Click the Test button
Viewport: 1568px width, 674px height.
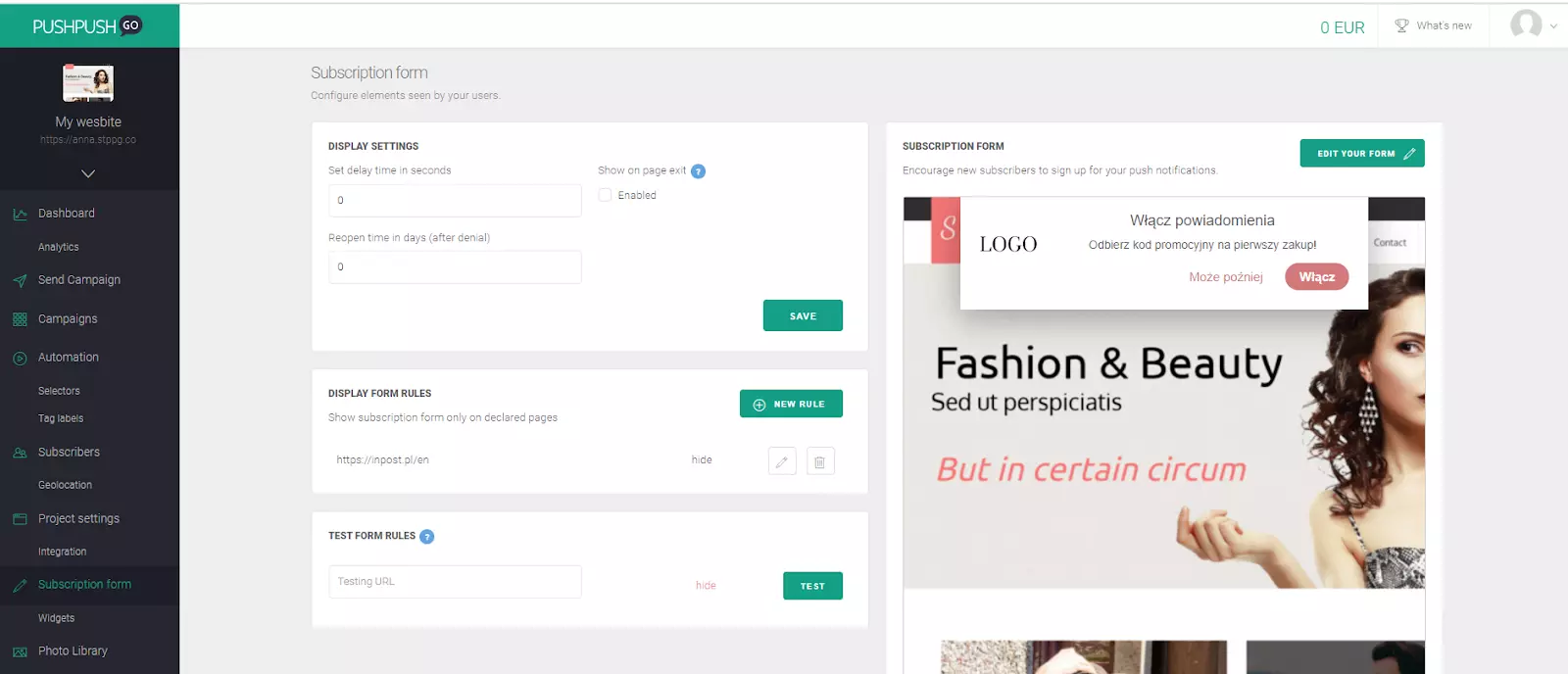(x=812, y=586)
